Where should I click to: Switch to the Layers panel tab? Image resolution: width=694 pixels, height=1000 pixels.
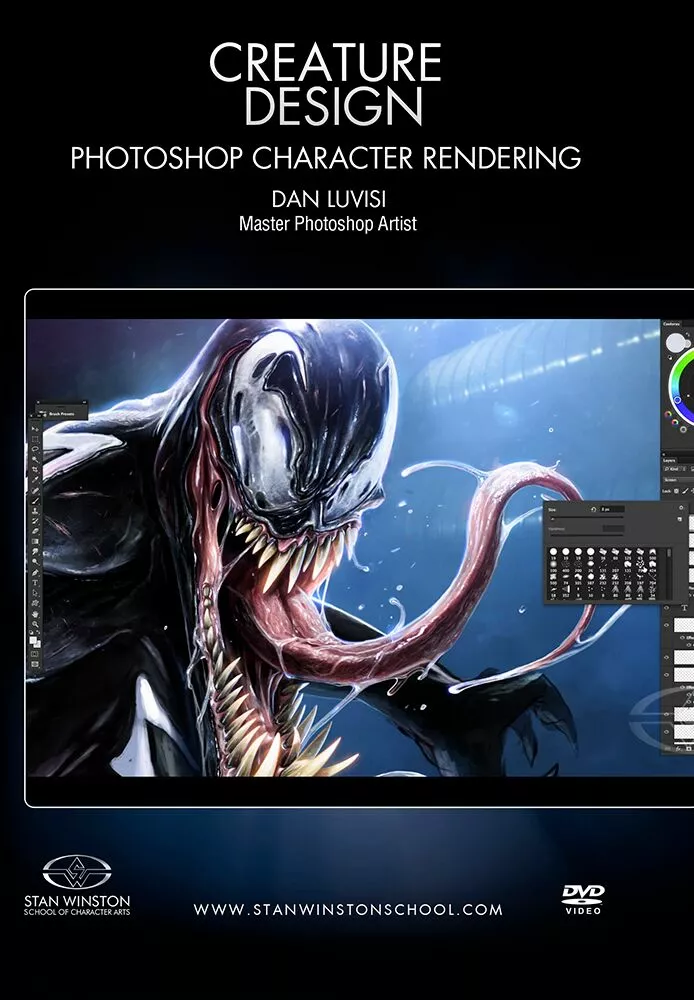point(669,460)
